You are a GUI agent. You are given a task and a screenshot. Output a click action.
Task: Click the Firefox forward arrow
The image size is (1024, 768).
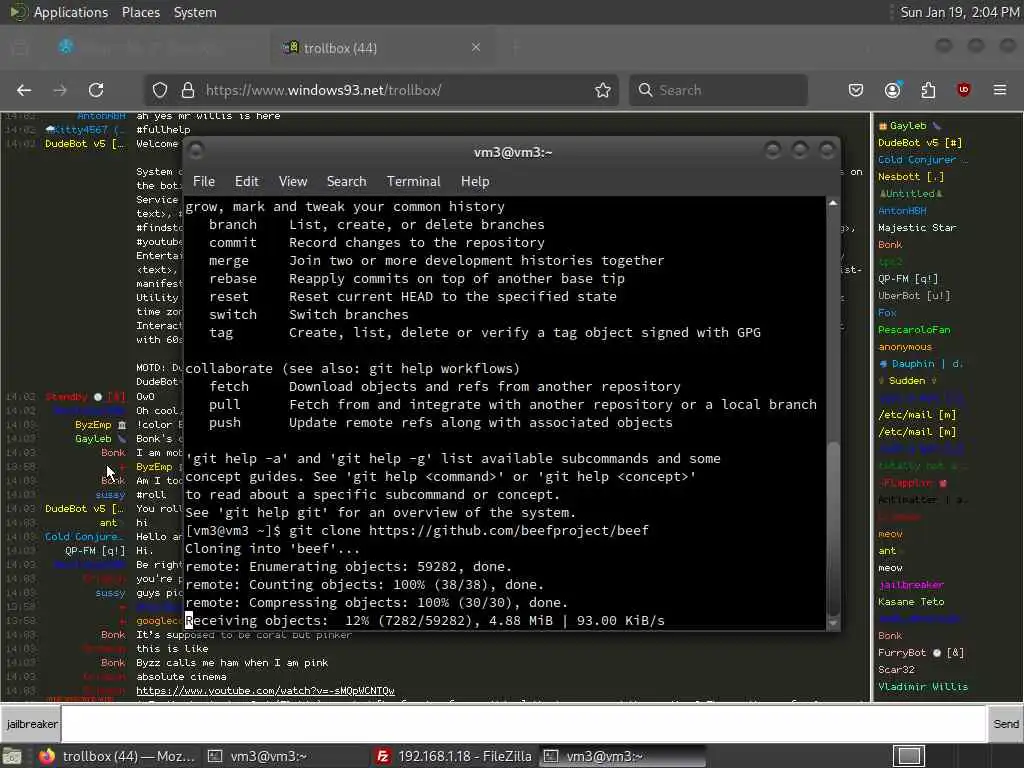(x=60, y=90)
